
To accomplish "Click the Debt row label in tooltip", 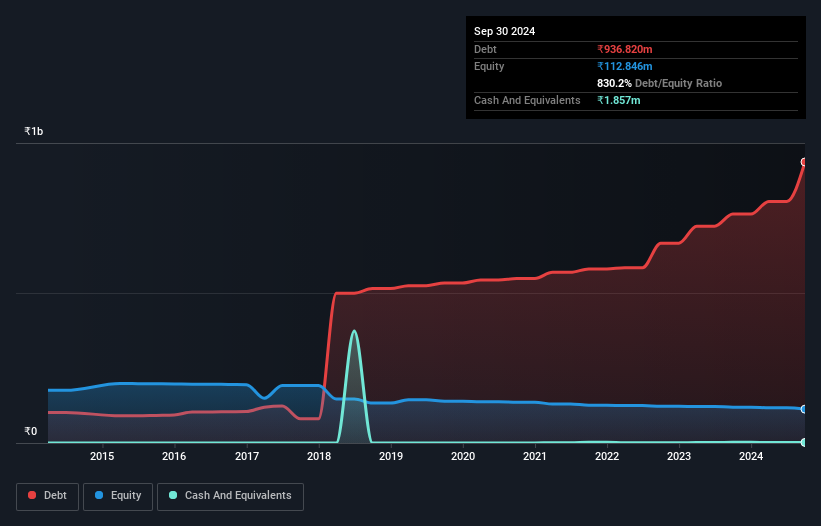I will [485, 49].
